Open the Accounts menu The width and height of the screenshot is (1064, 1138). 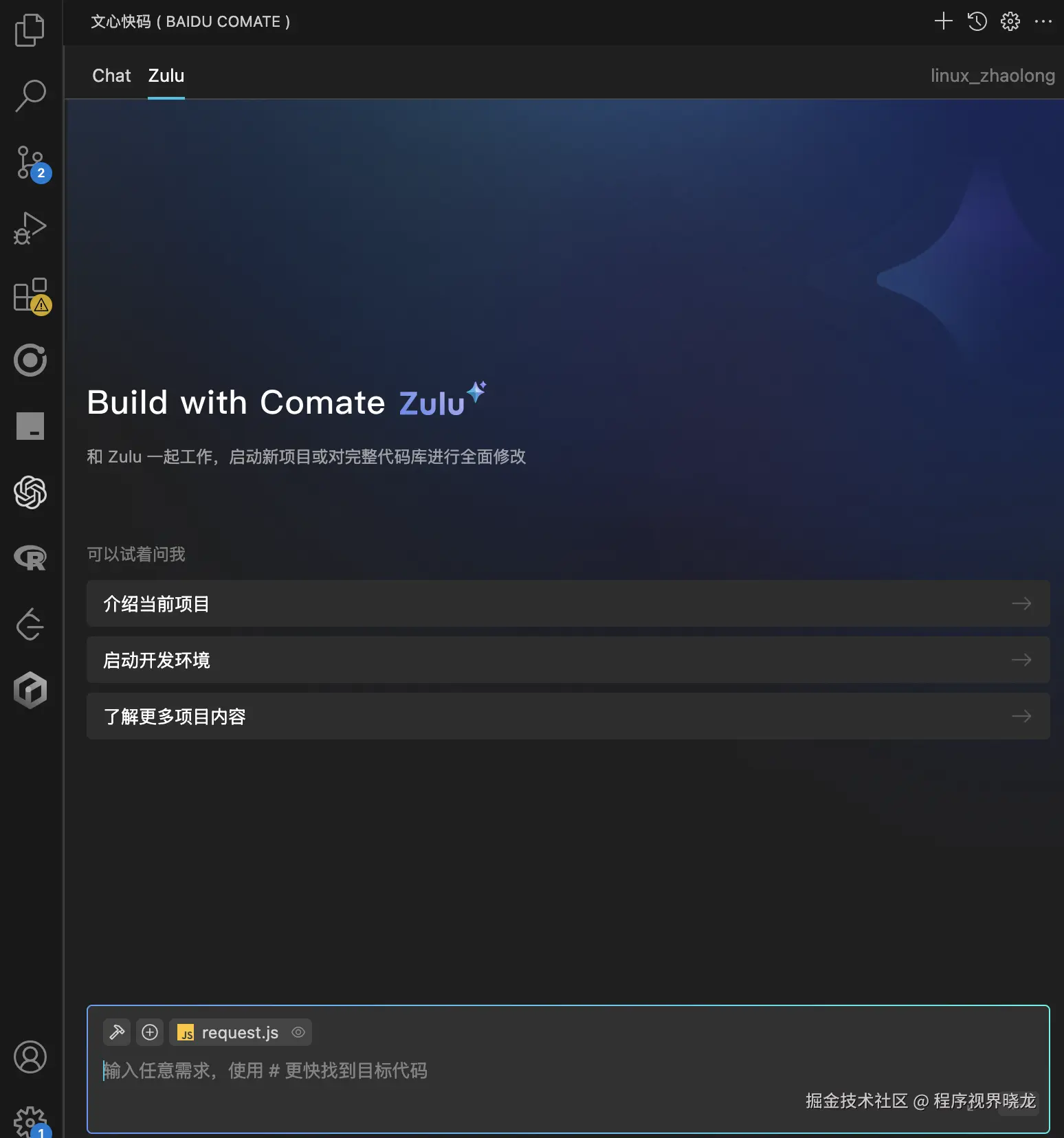click(30, 1057)
